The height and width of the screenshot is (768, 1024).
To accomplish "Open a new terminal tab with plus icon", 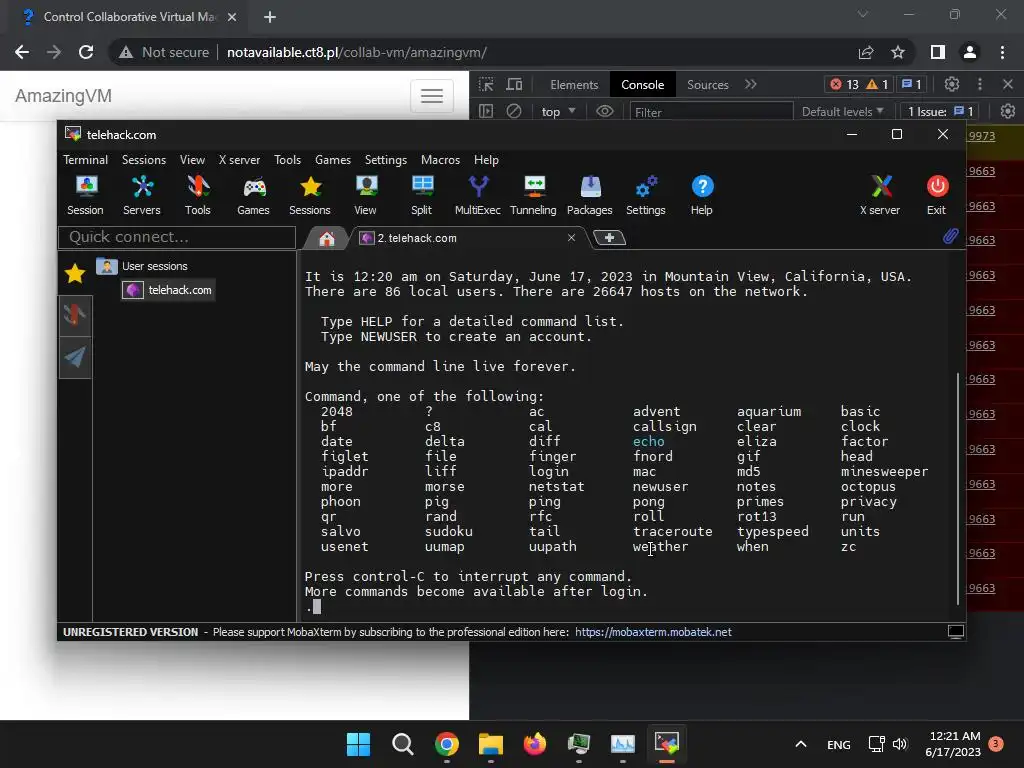I will click(x=609, y=238).
